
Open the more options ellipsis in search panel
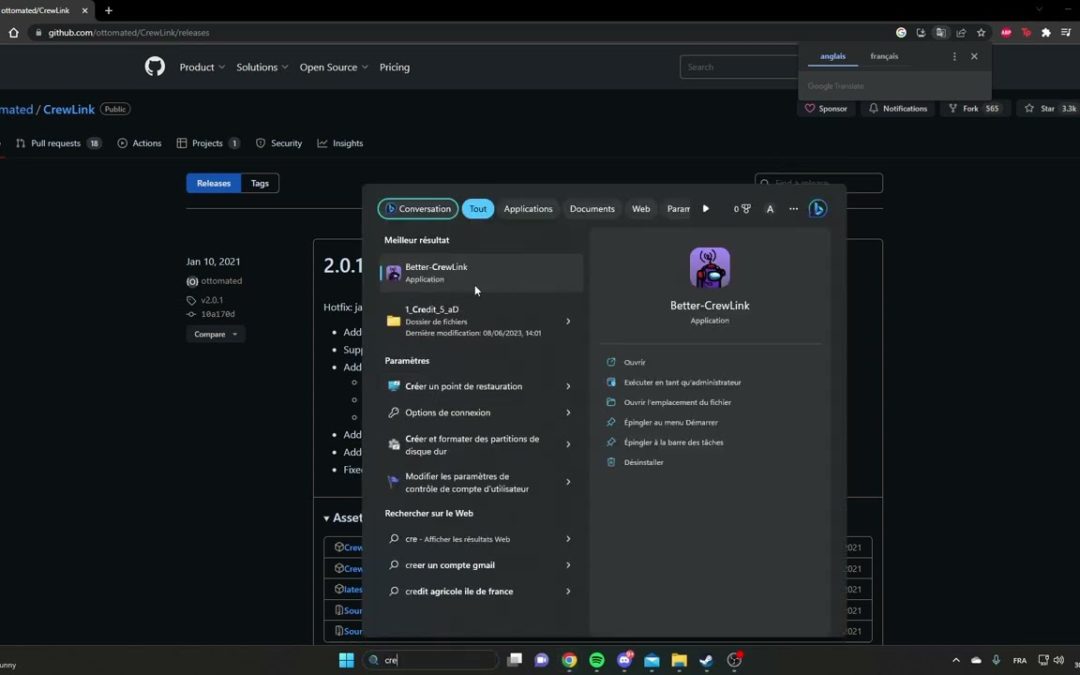[793, 209]
